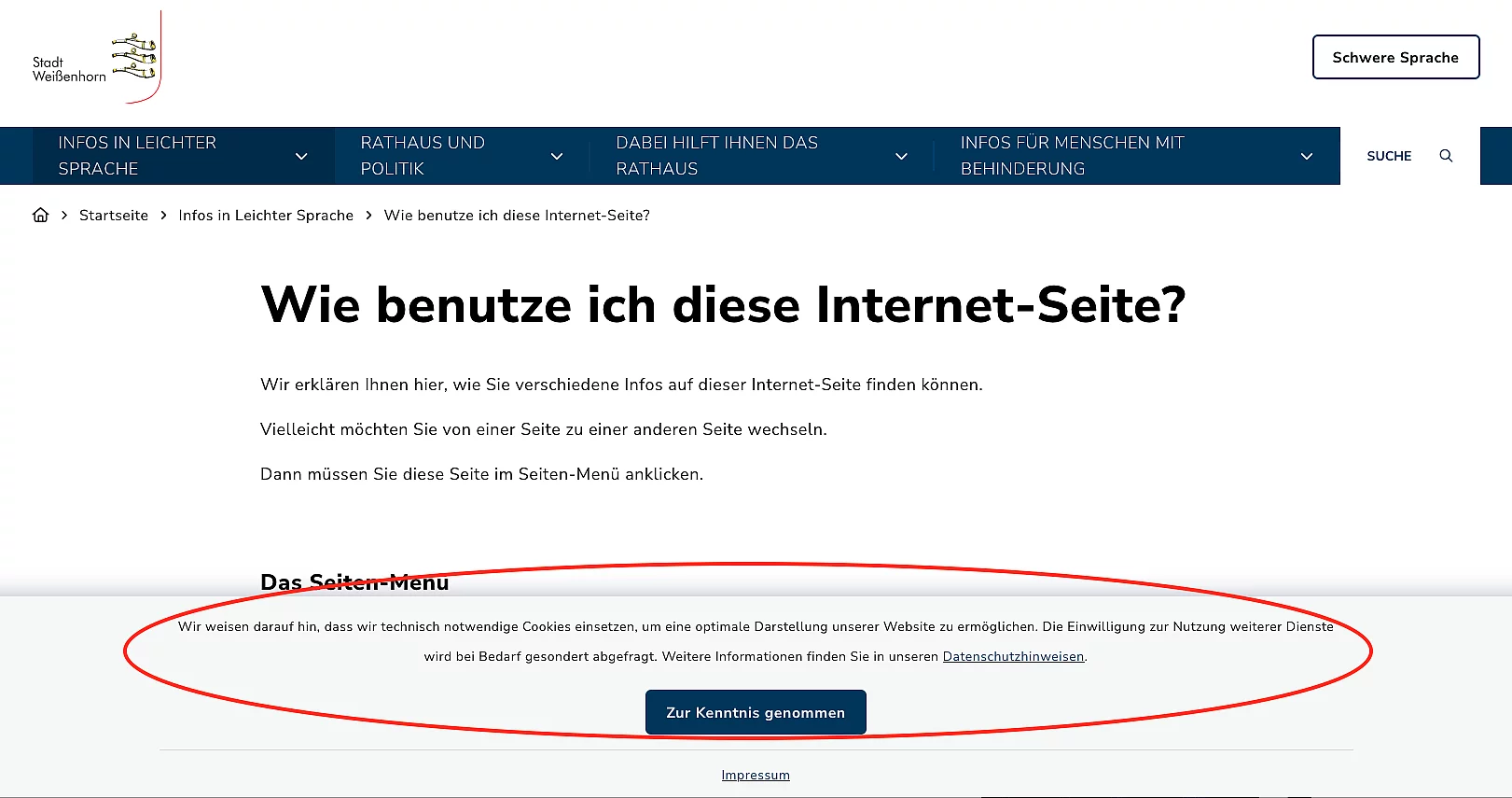Viewport: 1512px width, 798px height.
Task: Open the Impressum link
Action: point(756,776)
